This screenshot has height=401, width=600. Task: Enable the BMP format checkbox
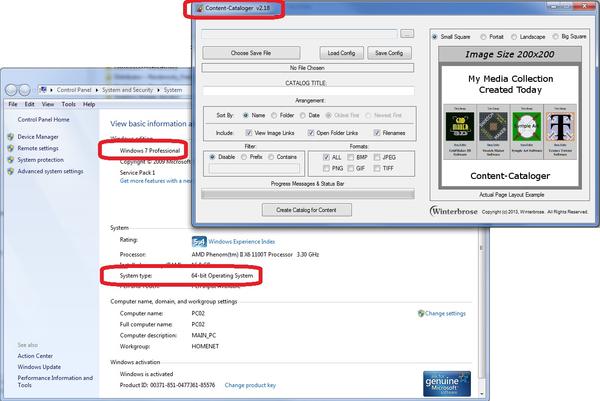click(351, 157)
